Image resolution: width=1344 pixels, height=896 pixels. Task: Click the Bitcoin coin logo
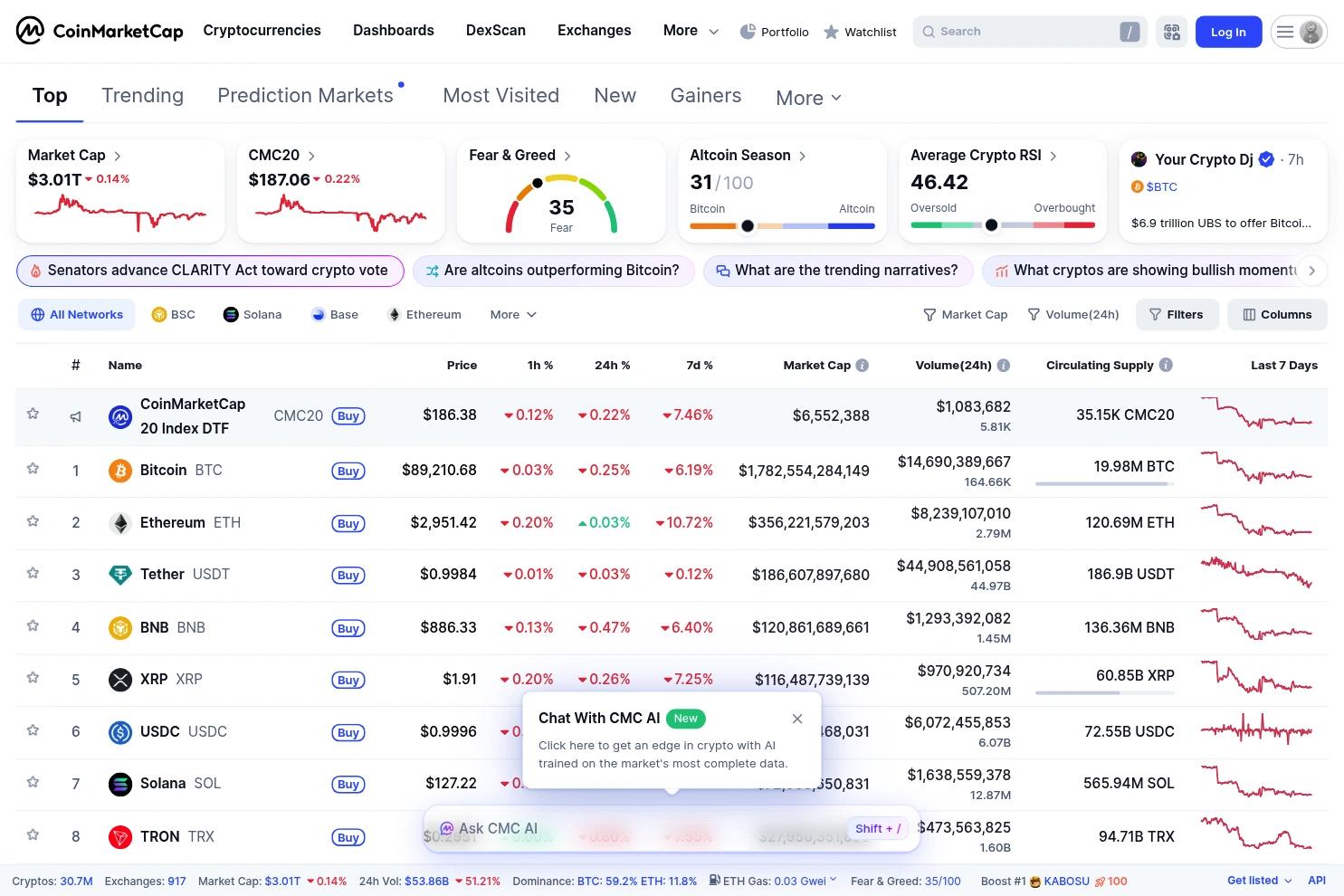pos(120,471)
